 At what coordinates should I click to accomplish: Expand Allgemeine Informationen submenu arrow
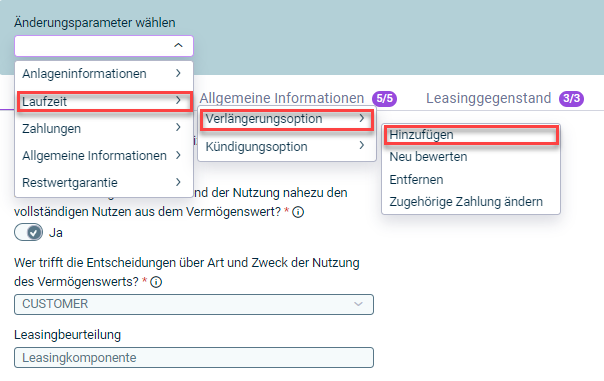pyautogui.click(x=178, y=155)
